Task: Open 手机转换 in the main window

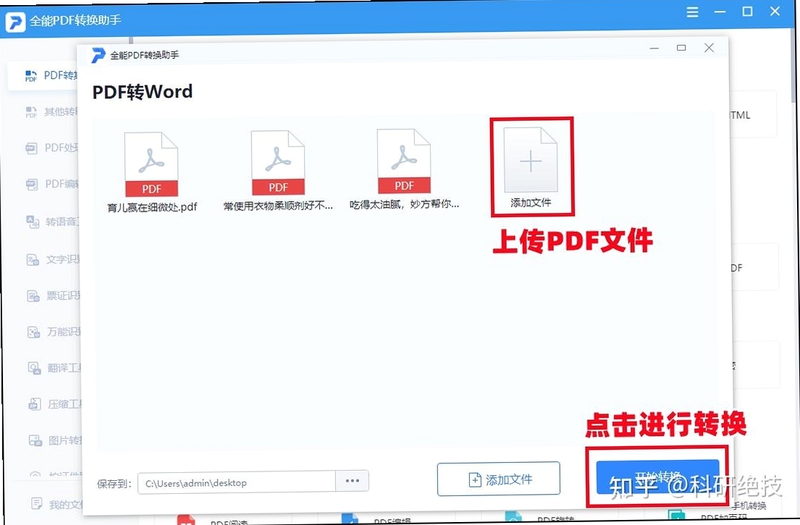Action: click(x=749, y=506)
